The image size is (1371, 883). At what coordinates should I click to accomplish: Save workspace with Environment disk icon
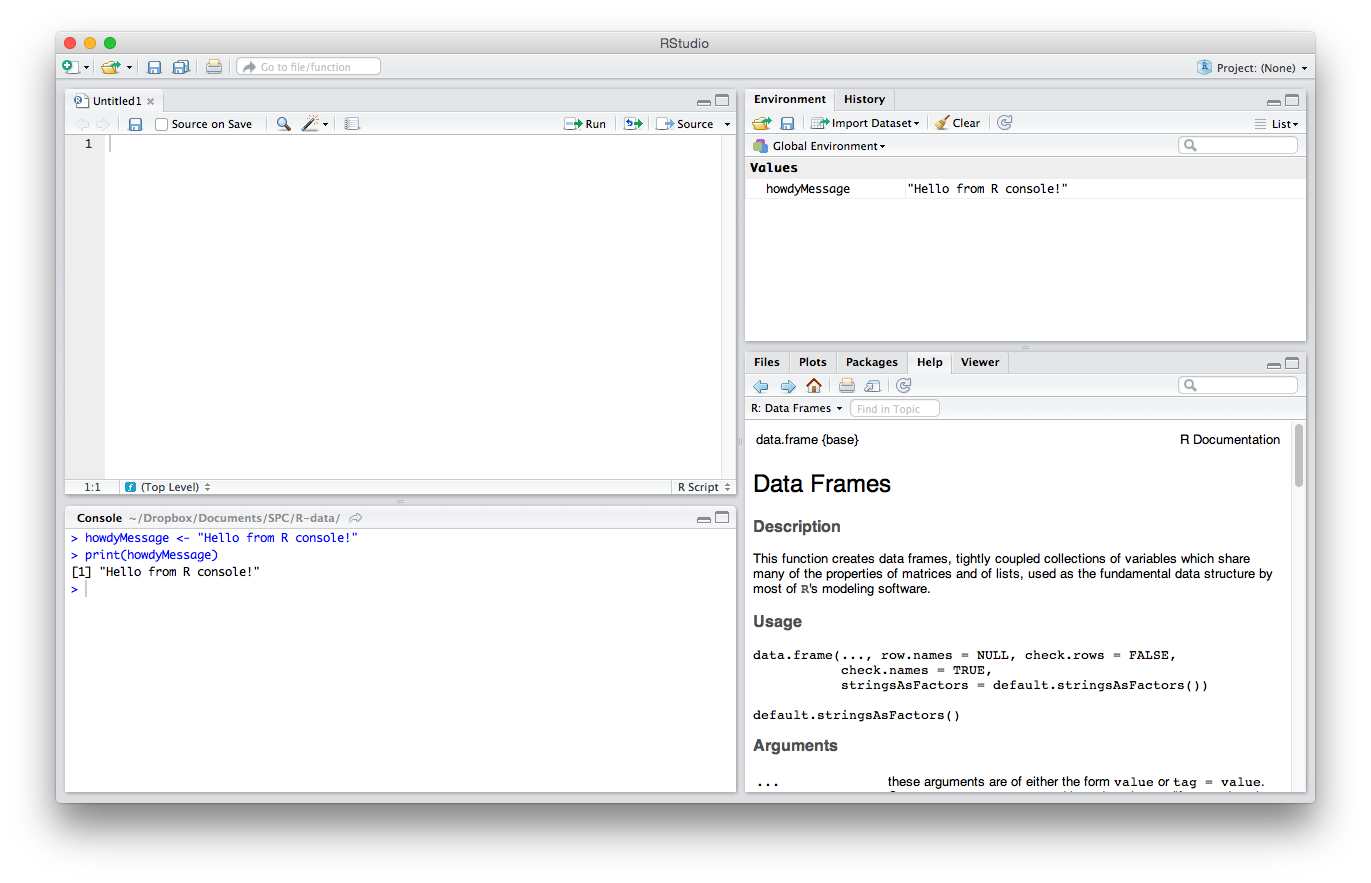pos(787,123)
